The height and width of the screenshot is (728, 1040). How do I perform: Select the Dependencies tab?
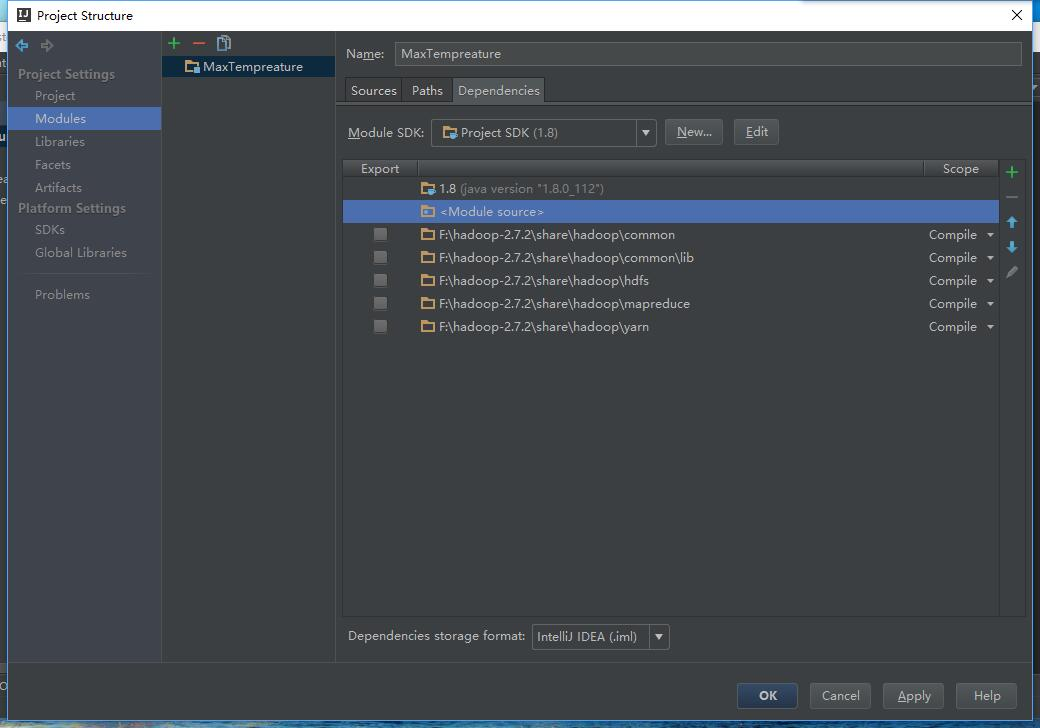499,90
